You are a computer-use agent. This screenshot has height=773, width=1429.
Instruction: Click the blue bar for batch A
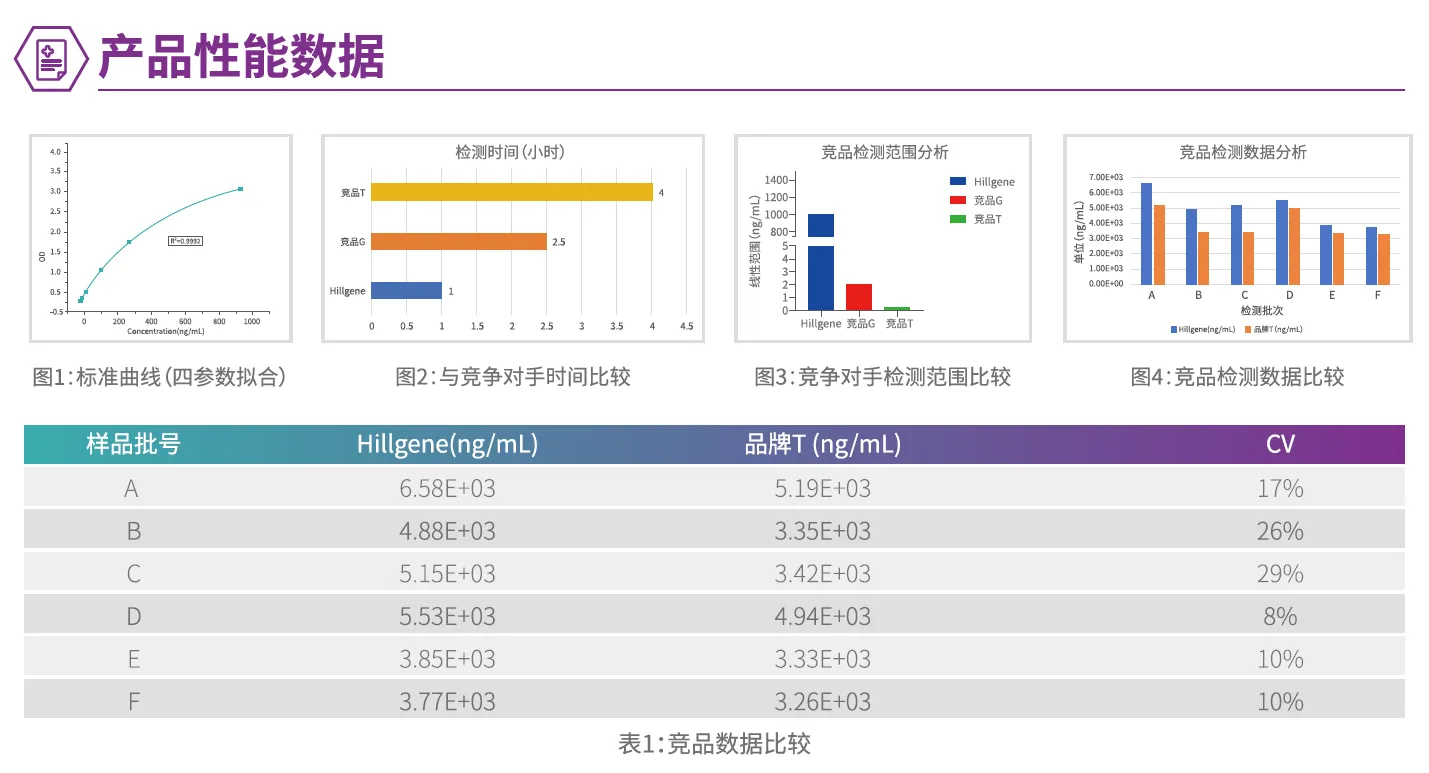(1146, 233)
